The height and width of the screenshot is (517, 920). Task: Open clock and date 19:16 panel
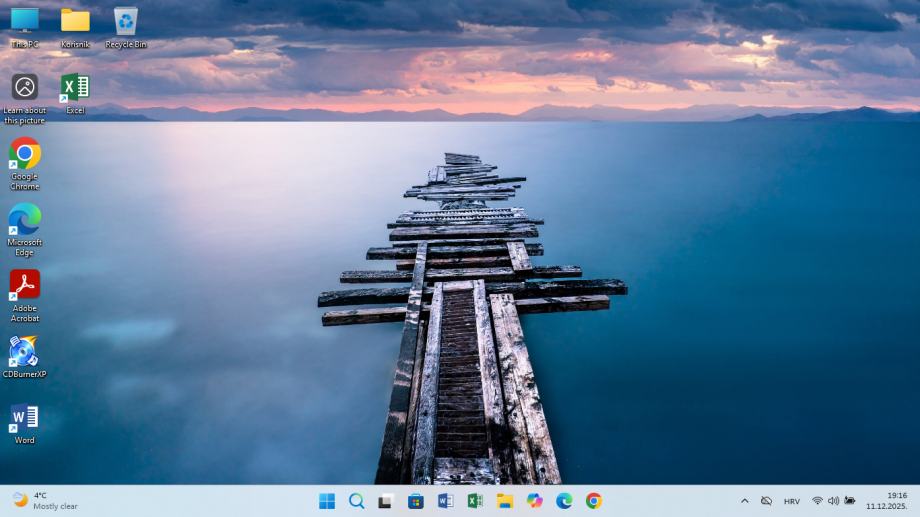[887, 501]
